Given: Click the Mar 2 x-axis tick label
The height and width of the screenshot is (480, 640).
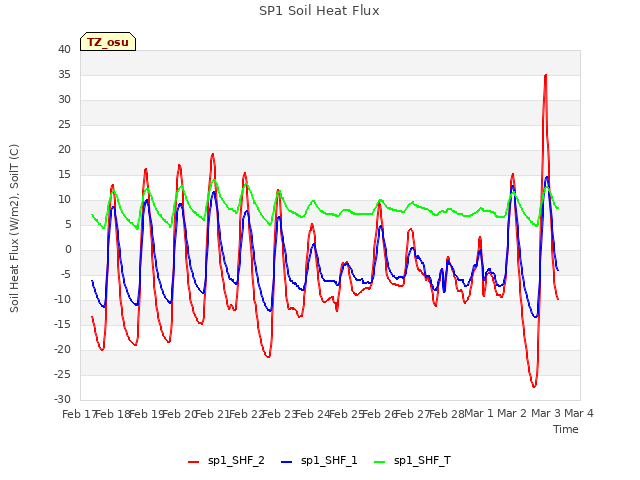Looking at the screenshot, I should point(512,413).
